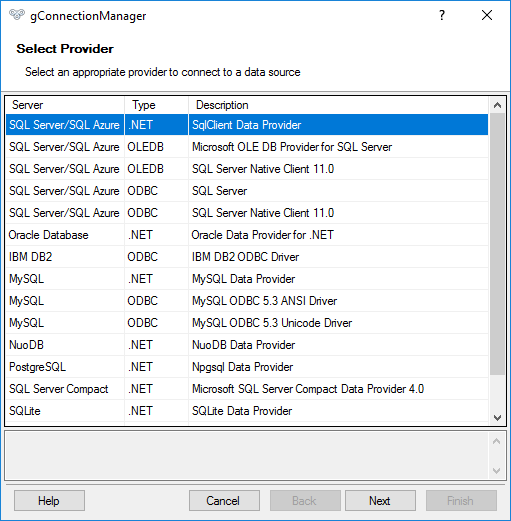This screenshot has height=521, width=511.
Task: Click the question mark help icon in title bar
Action: pos(442,15)
